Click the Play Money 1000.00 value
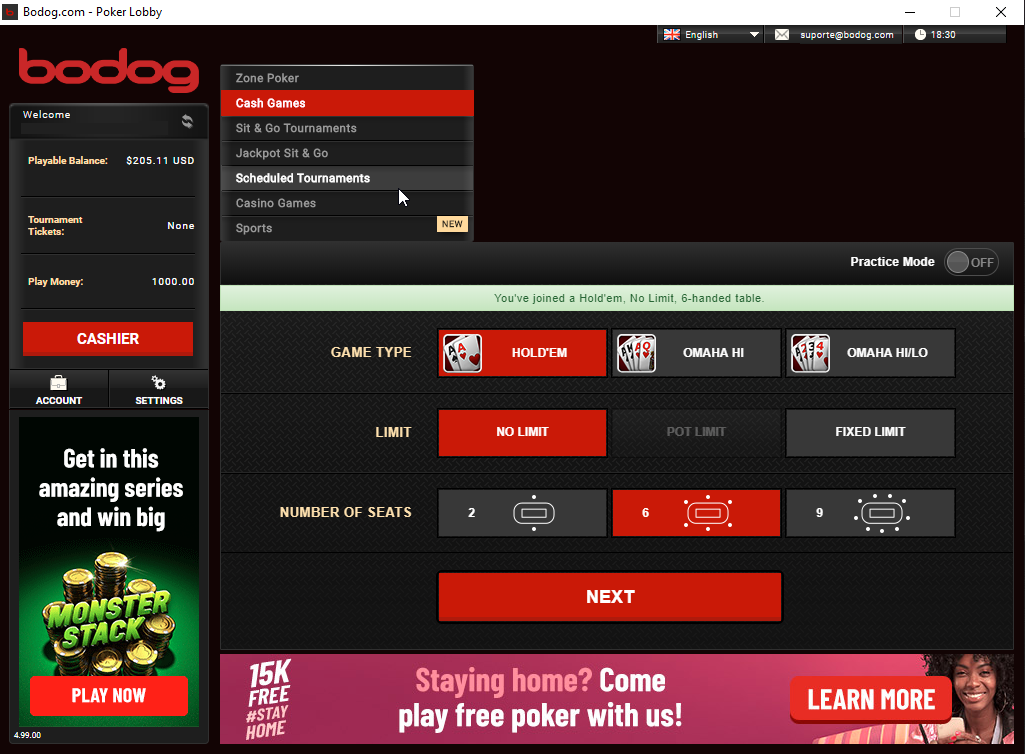 (173, 281)
